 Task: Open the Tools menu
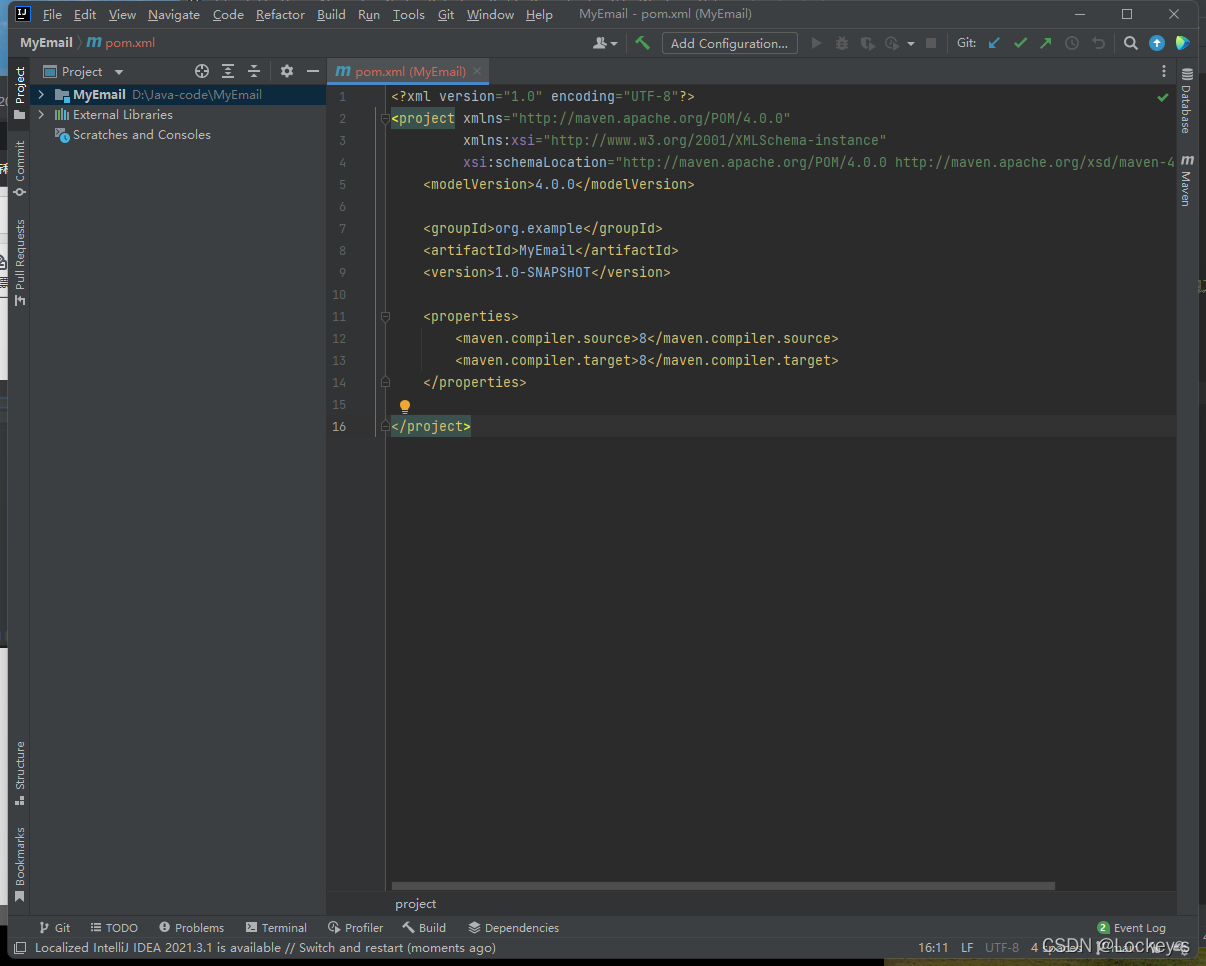coord(408,14)
